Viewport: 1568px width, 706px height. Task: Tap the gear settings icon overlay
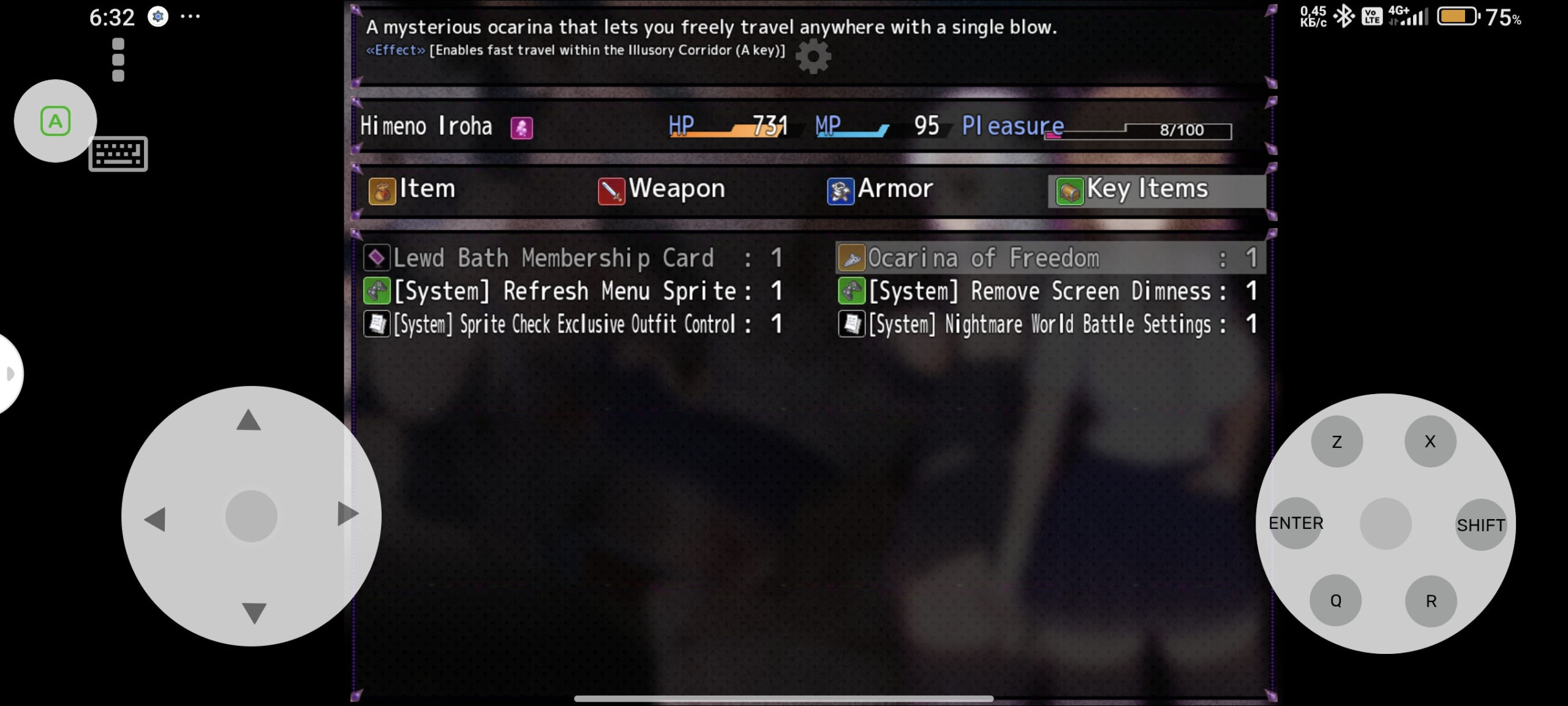click(813, 57)
